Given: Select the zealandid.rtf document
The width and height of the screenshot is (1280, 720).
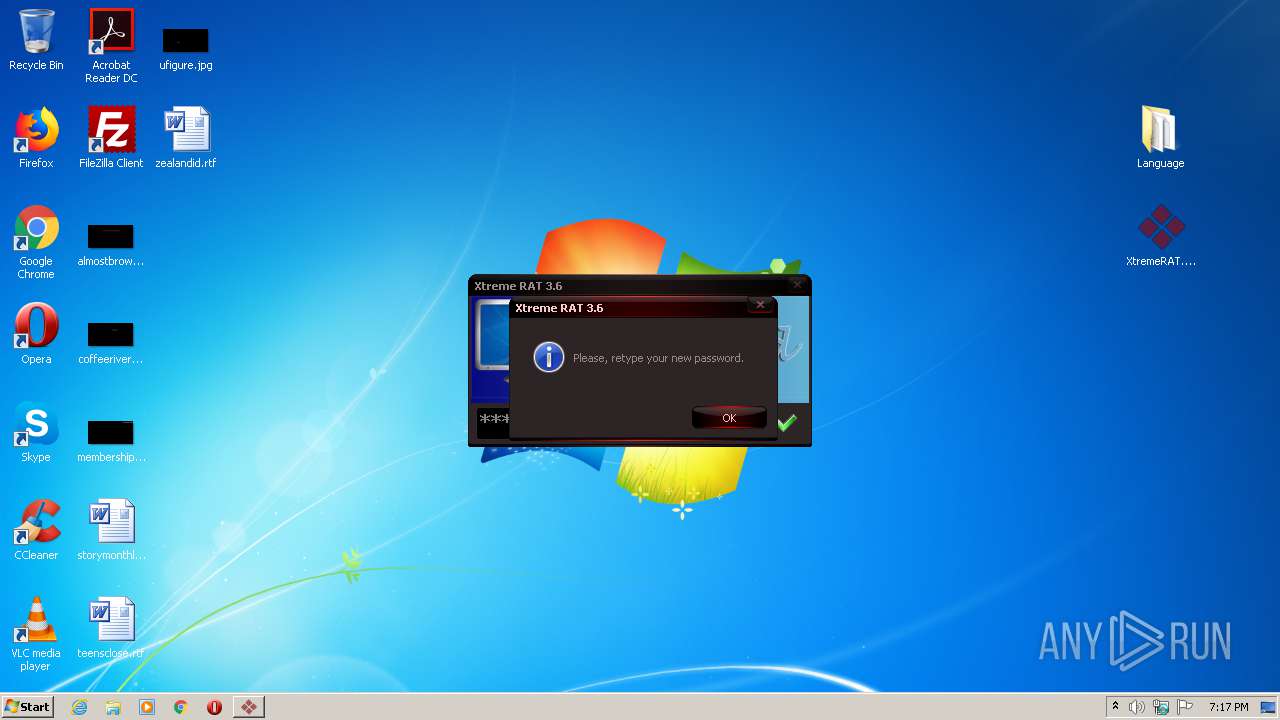Looking at the screenshot, I should [x=186, y=138].
